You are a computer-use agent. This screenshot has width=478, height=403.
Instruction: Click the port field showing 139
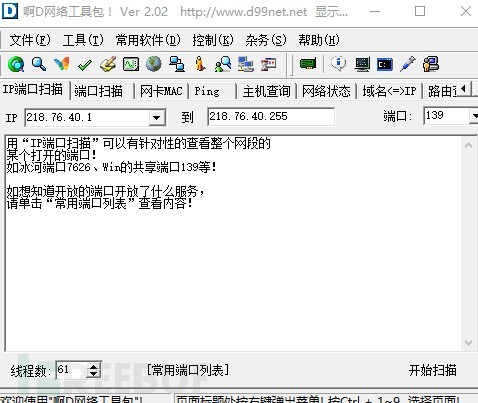coord(446,116)
